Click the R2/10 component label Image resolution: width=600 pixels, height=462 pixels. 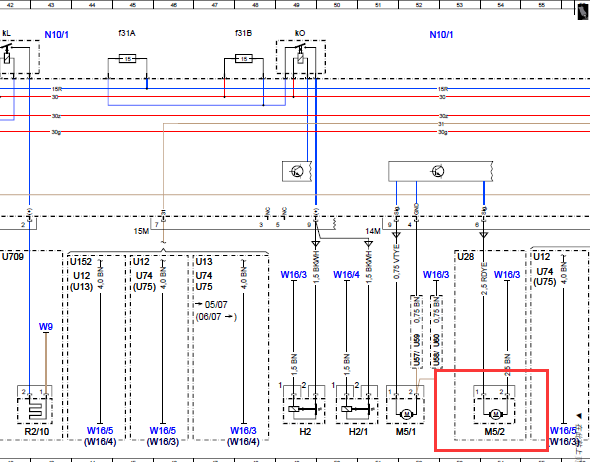coord(37,432)
